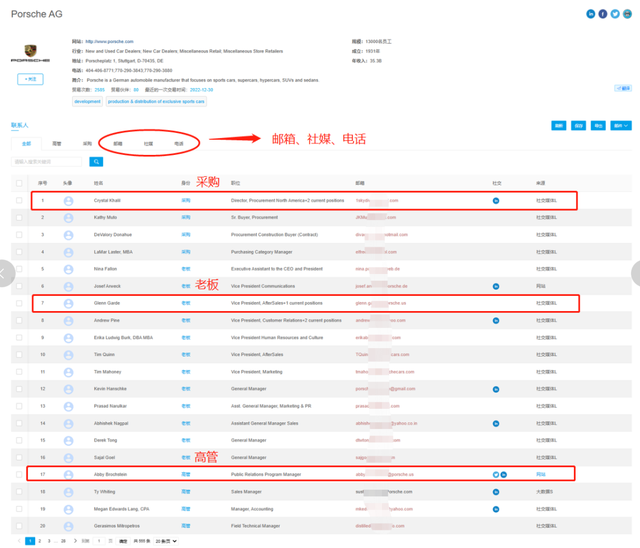The image size is (640, 548).
Task: Open Abby Brochstein's Twitter social icon
Action: [x=496, y=475]
